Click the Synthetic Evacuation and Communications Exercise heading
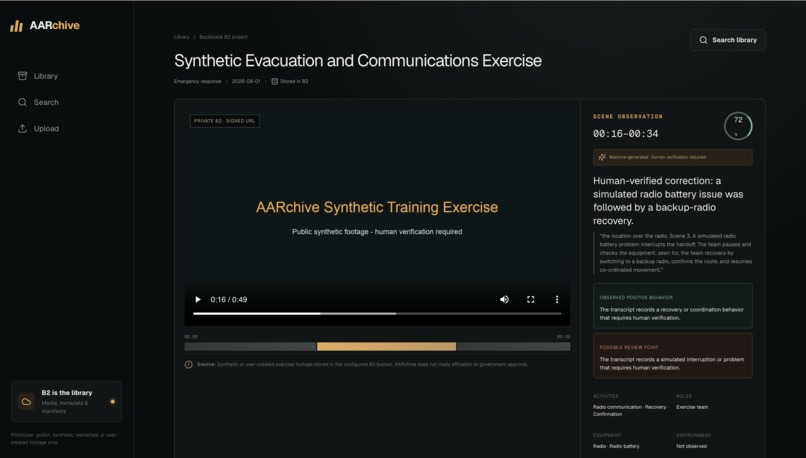The image size is (806, 458). point(358,61)
